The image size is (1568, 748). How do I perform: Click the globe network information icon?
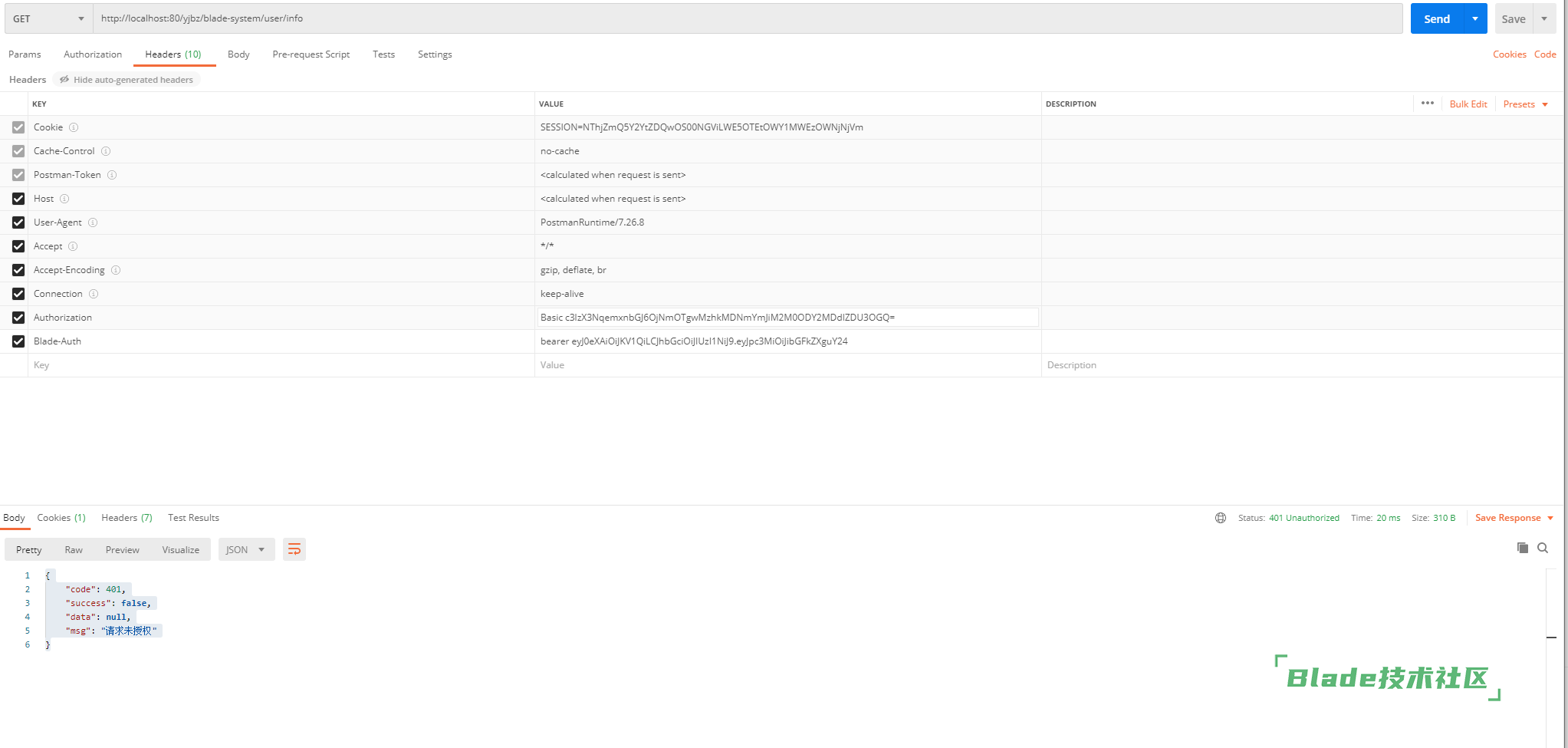point(1221,518)
